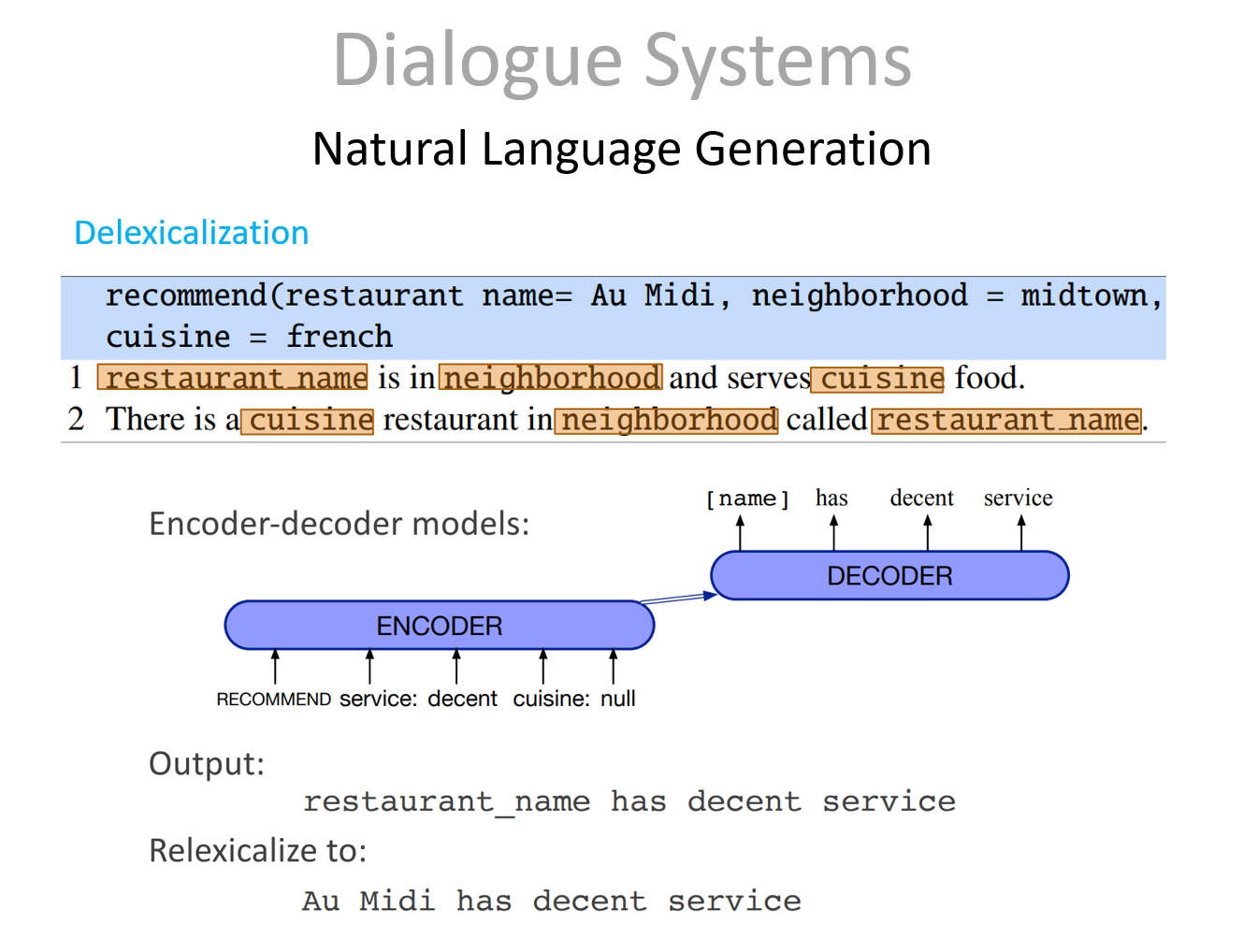The image size is (1243, 952).
Task: Click the "cuisine = french" line
Action: pyautogui.click(x=249, y=337)
